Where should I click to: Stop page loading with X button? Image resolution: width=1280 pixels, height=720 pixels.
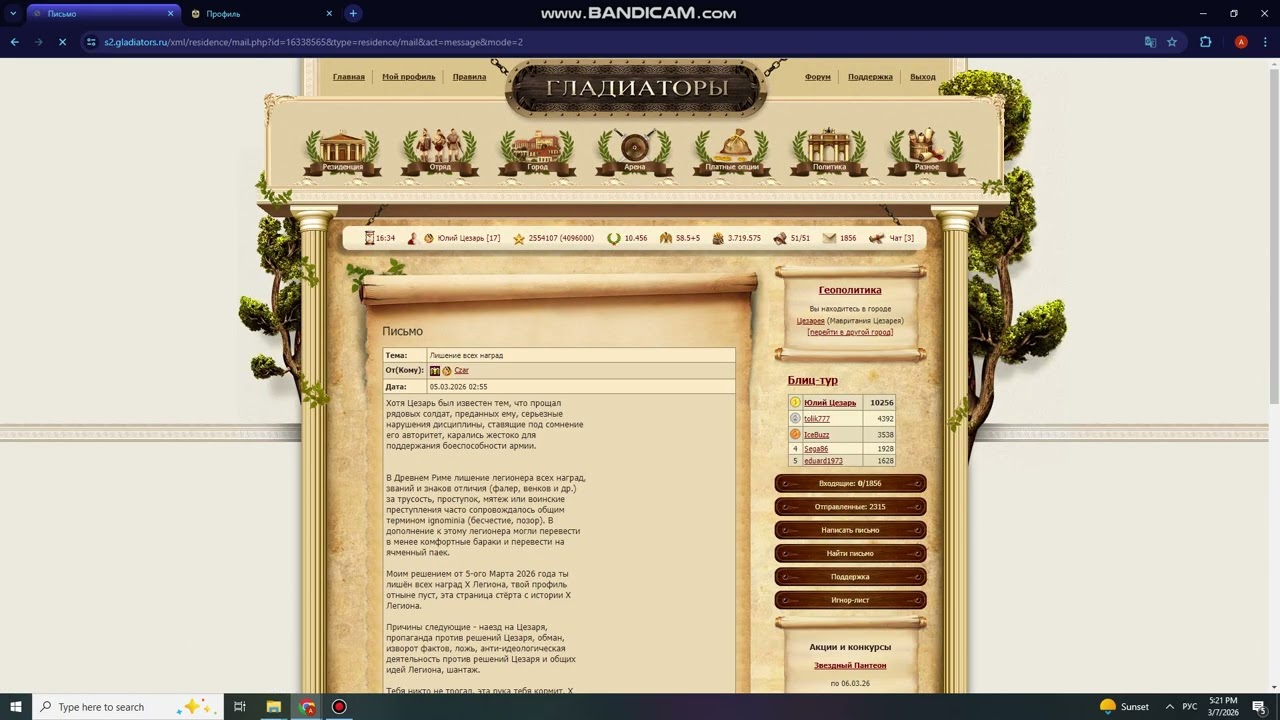click(62, 42)
